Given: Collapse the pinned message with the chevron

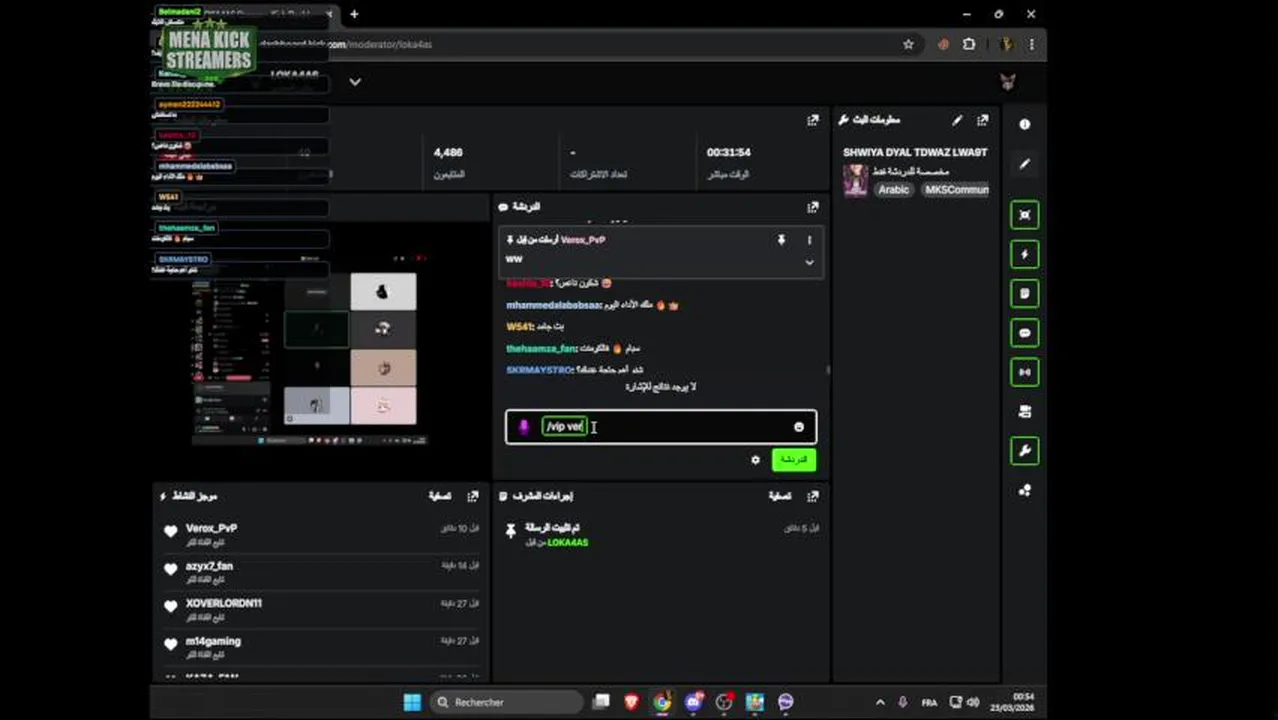Looking at the screenshot, I should point(809,262).
